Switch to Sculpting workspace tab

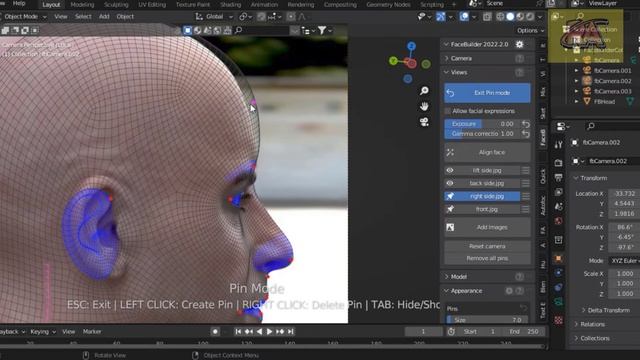116,4
